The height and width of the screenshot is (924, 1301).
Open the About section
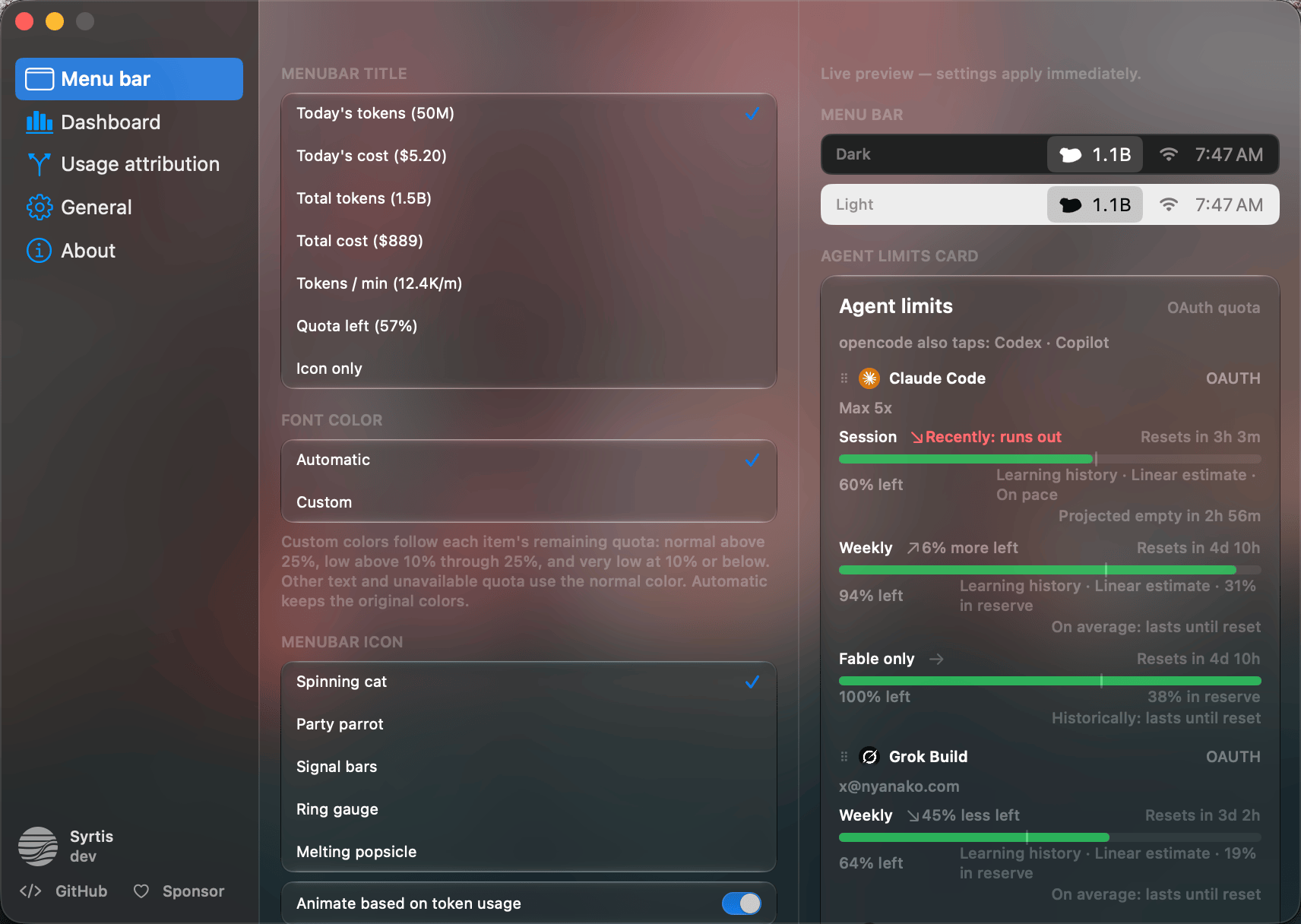pyautogui.click(x=129, y=251)
